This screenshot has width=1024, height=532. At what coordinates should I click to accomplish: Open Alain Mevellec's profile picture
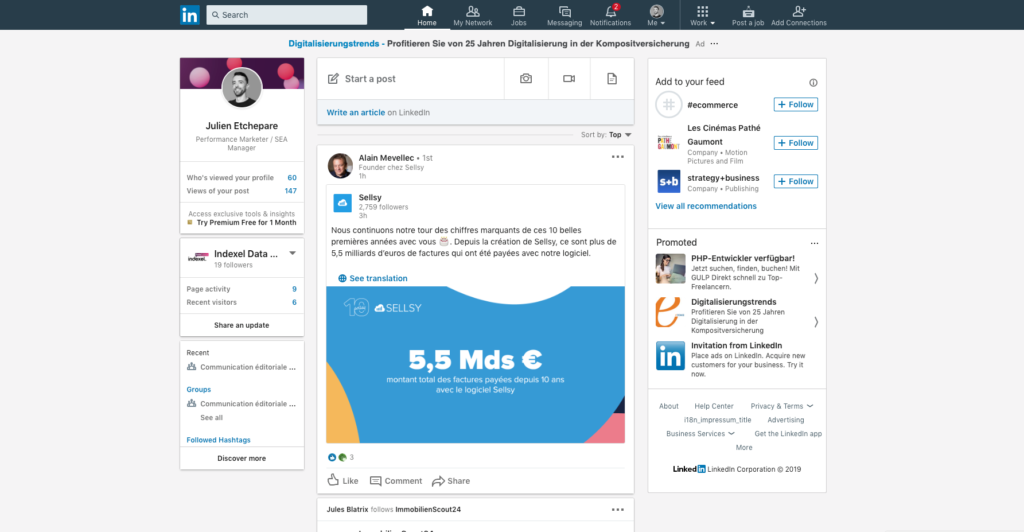[x=340, y=166]
